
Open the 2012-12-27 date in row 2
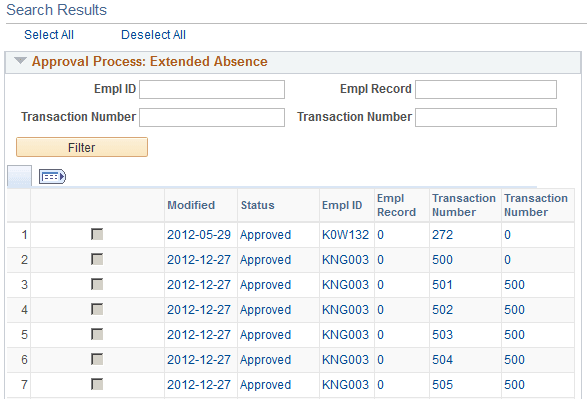click(199, 260)
